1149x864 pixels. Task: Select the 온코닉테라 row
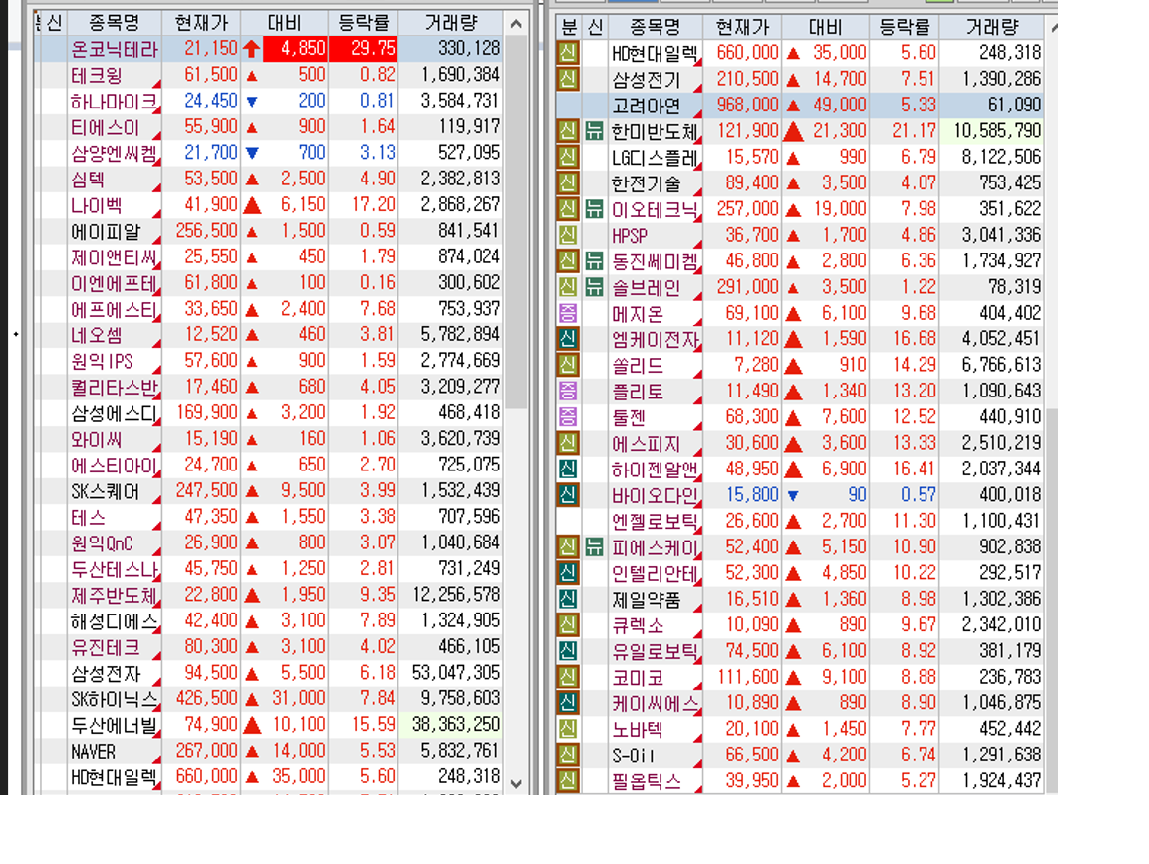[x=268, y=49]
